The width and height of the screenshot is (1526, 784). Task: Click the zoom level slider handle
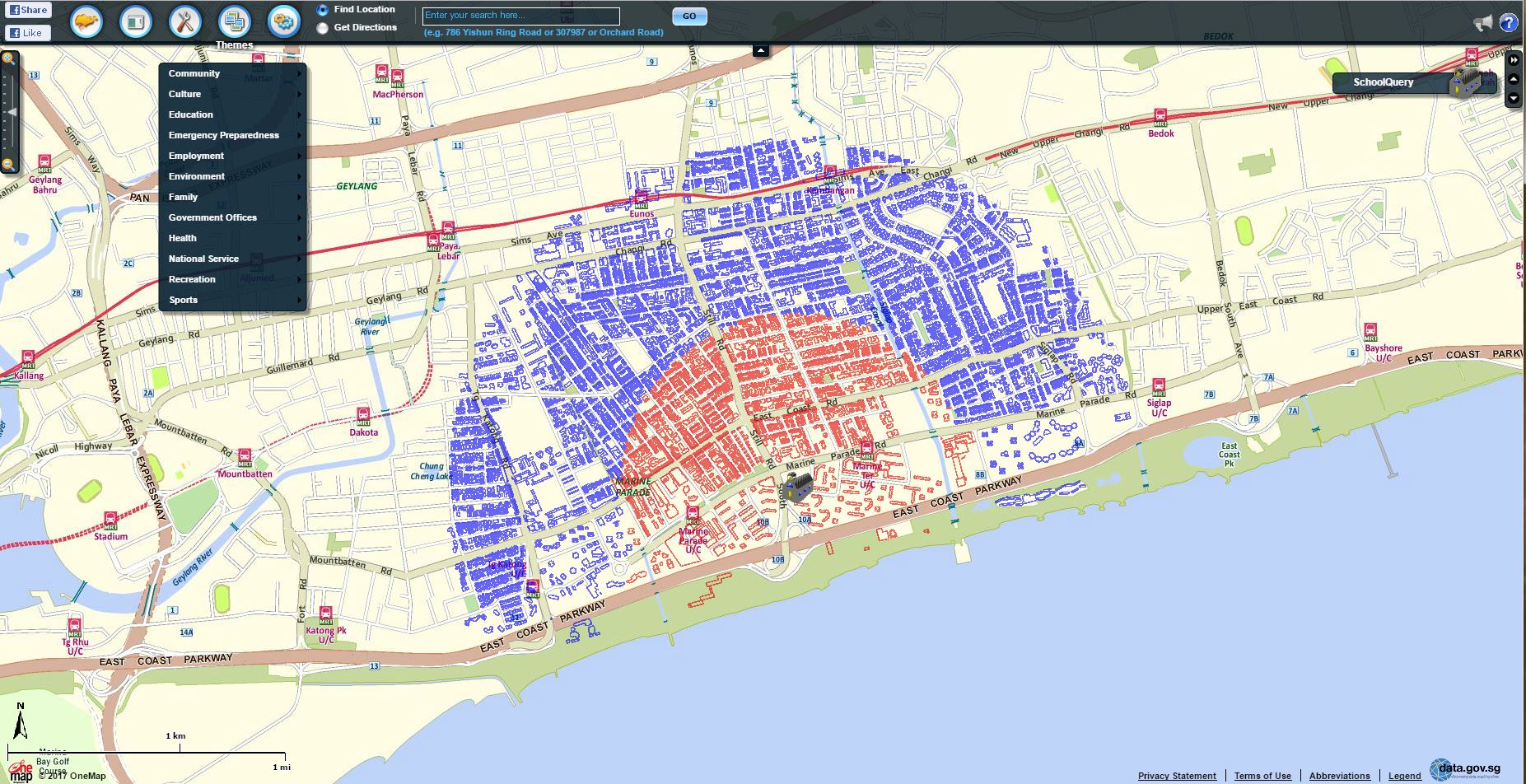[x=12, y=111]
